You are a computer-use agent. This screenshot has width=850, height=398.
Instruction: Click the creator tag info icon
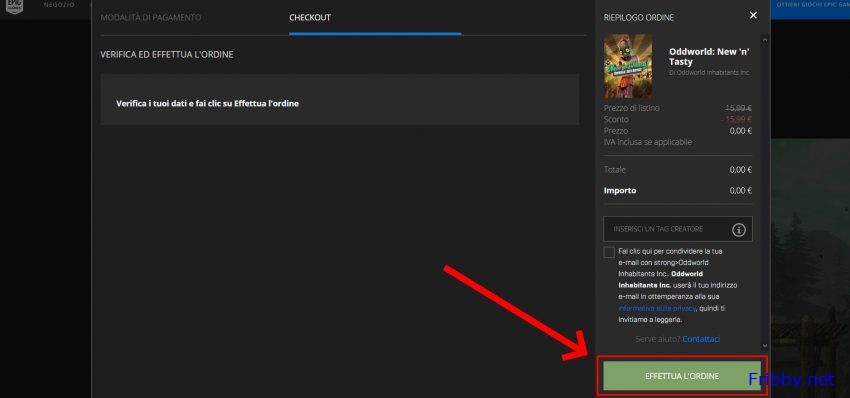tap(738, 229)
